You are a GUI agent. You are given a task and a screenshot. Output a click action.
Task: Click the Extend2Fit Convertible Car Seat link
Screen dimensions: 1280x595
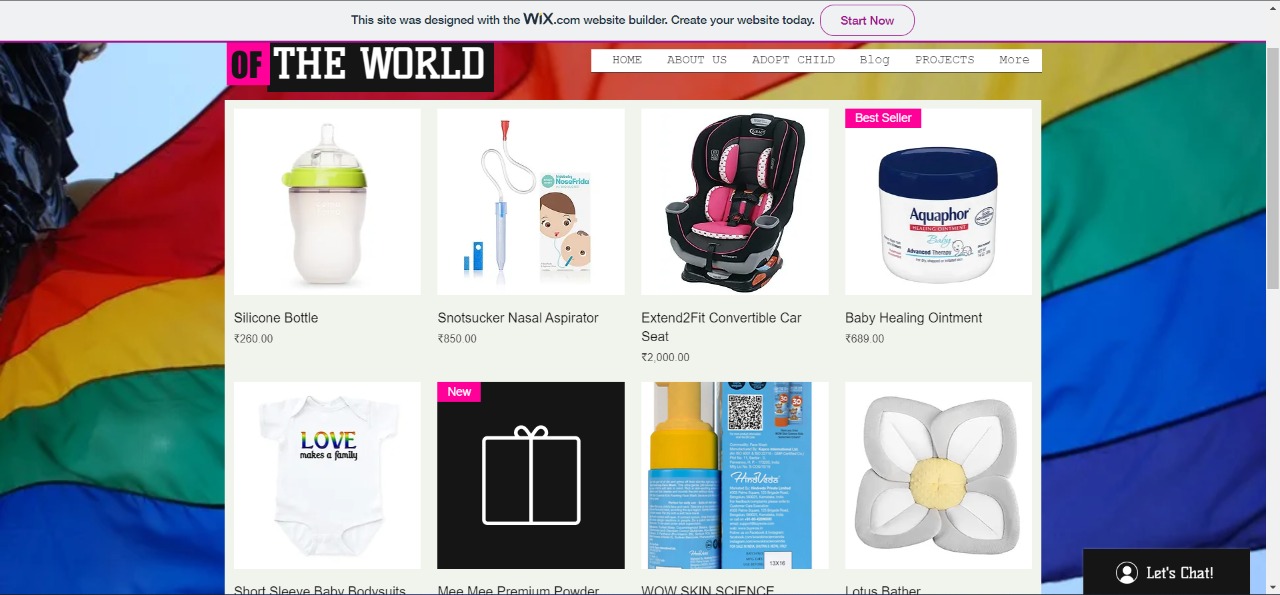[x=721, y=327]
